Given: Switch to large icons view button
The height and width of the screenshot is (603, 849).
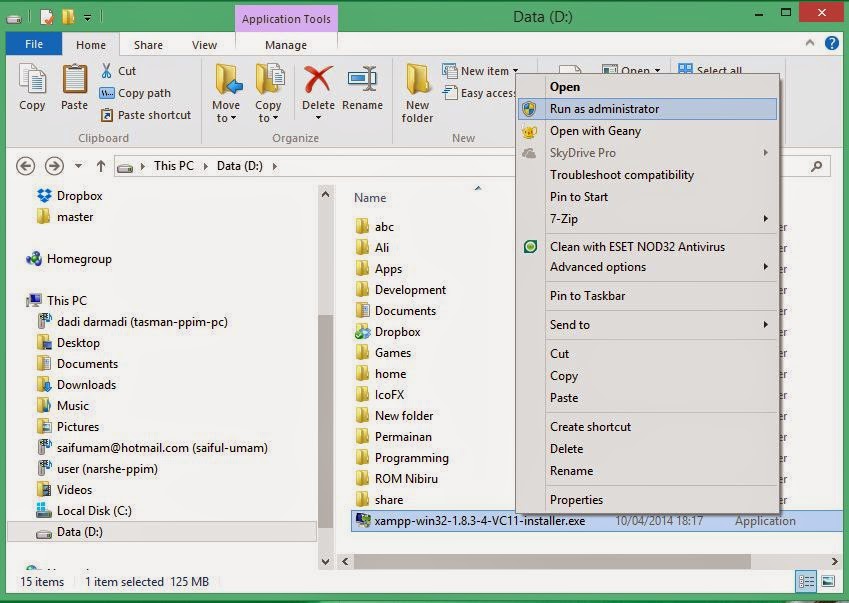Looking at the screenshot, I should [827, 581].
